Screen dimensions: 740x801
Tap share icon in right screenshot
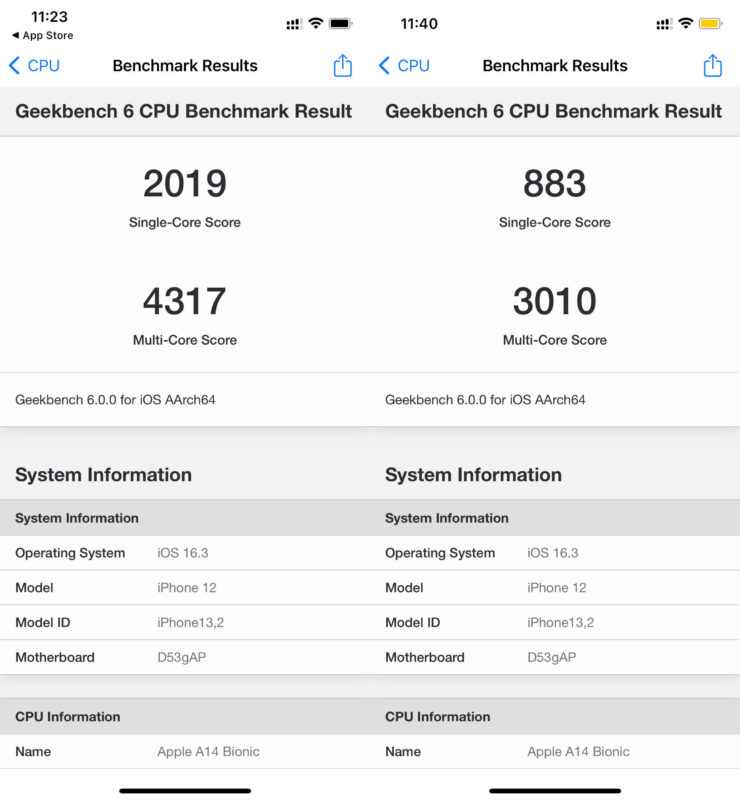[712, 66]
